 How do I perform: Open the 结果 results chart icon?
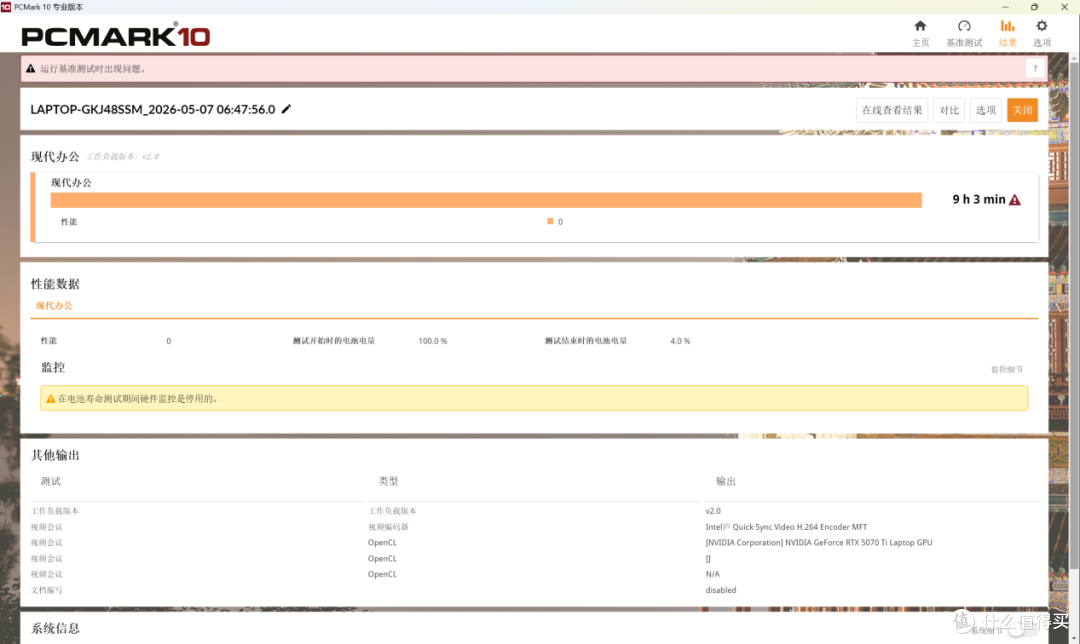(1007, 26)
